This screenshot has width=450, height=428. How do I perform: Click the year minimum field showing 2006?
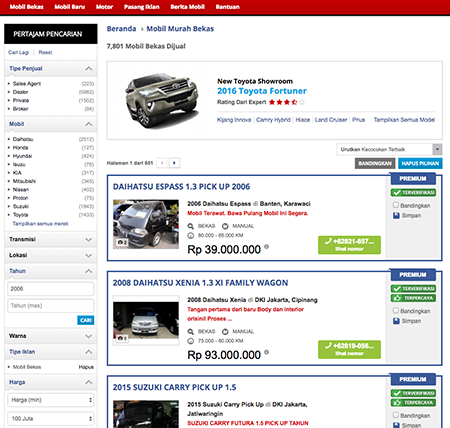(51, 289)
